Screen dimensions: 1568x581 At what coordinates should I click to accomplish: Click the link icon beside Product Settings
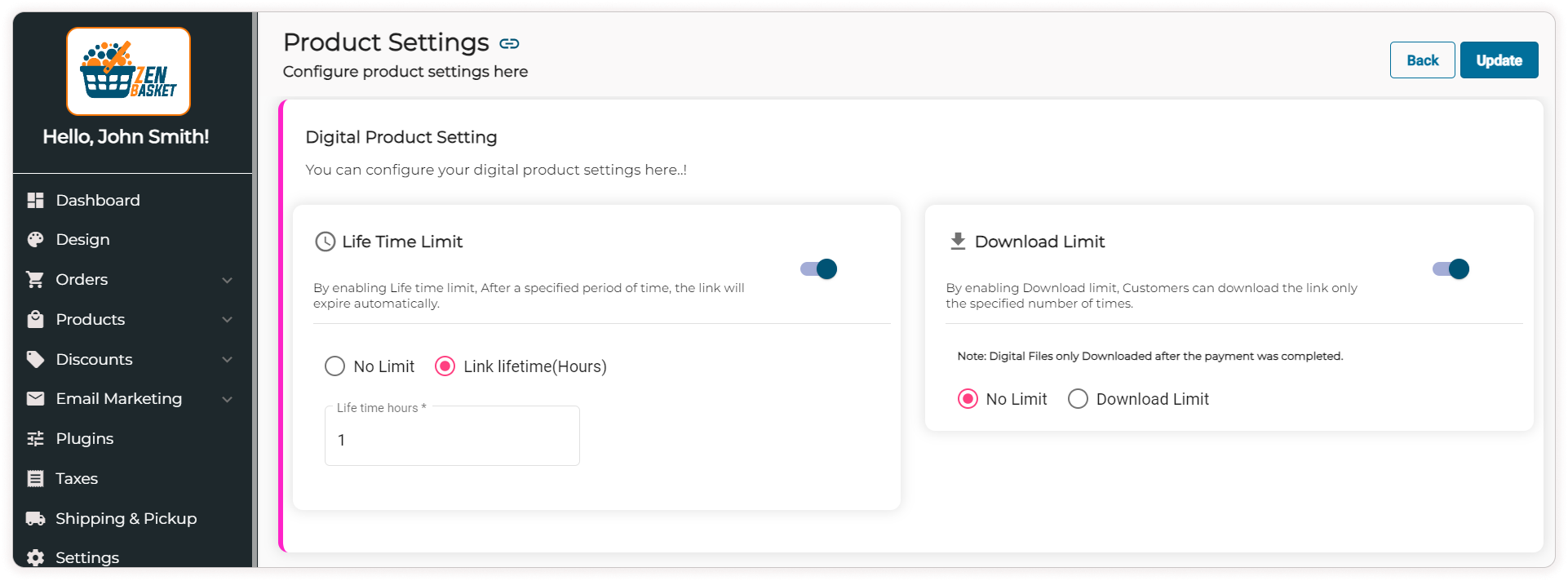(509, 44)
